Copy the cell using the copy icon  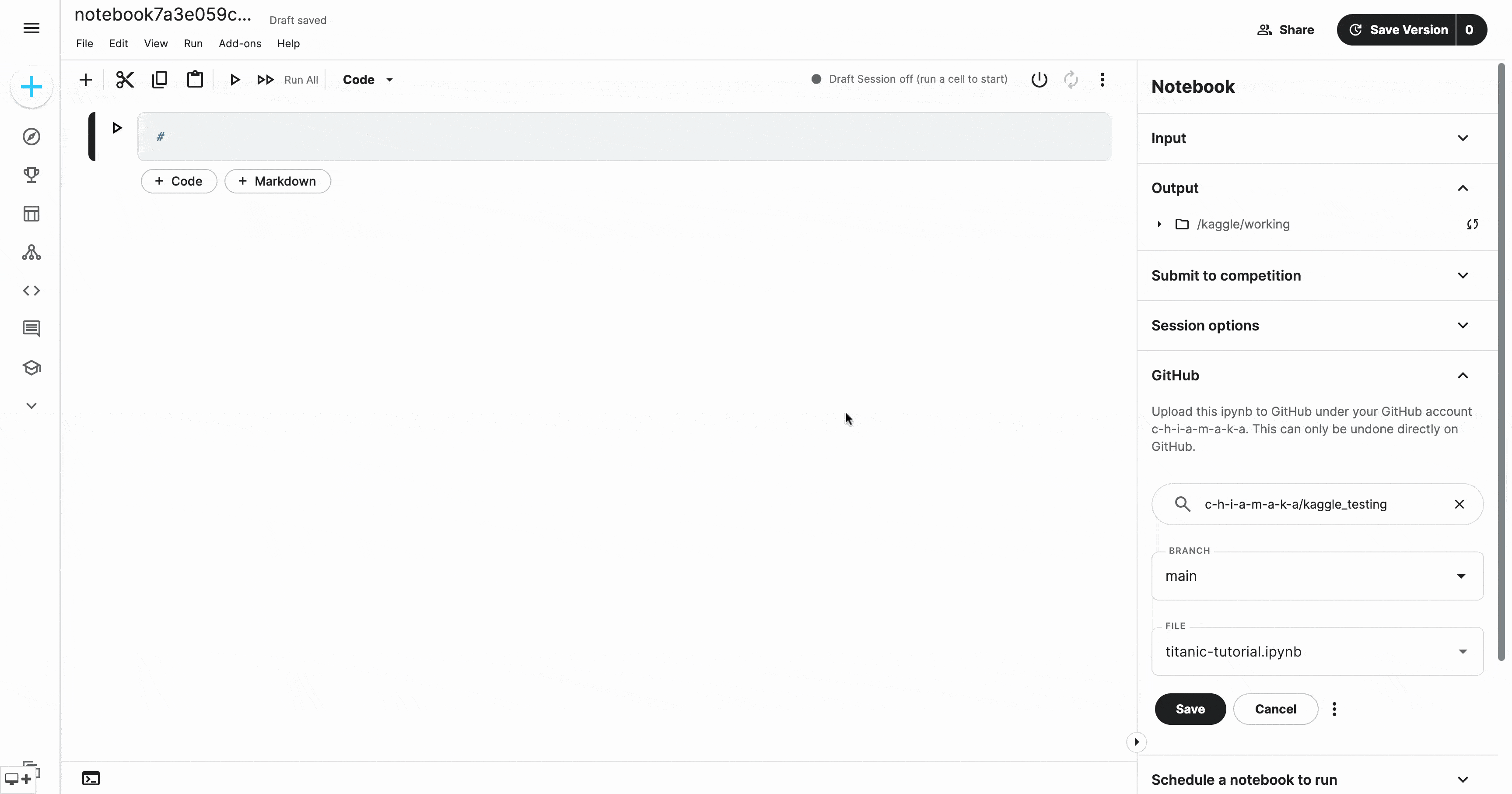(x=160, y=79)
